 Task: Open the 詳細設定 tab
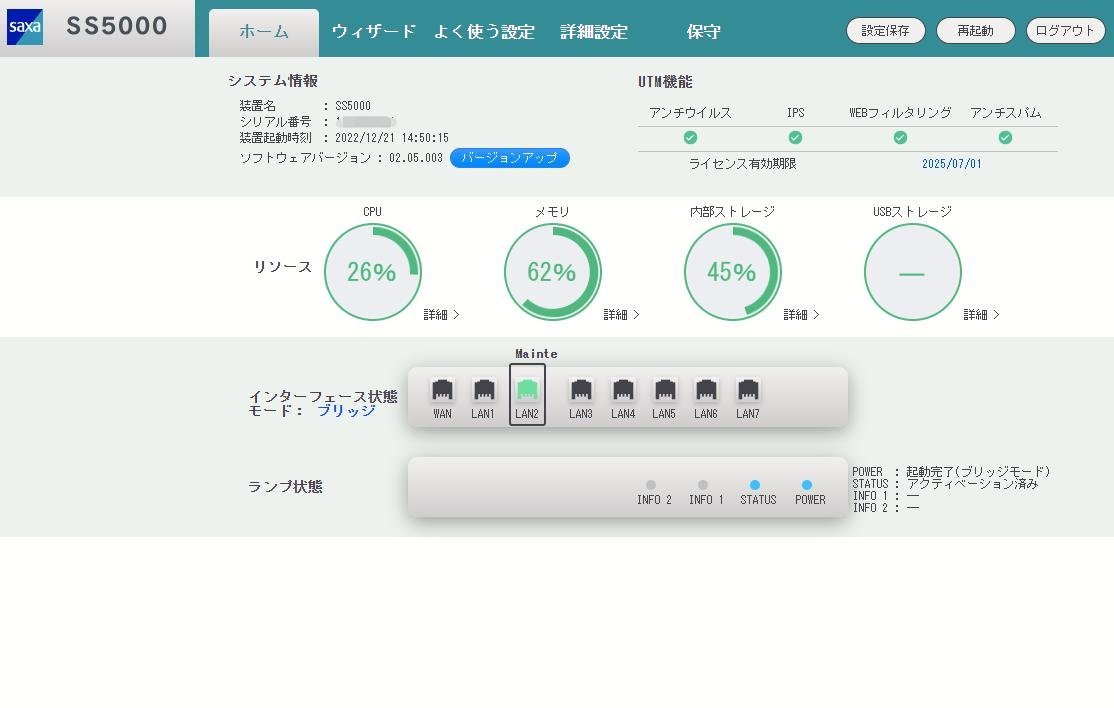[594, 32]
